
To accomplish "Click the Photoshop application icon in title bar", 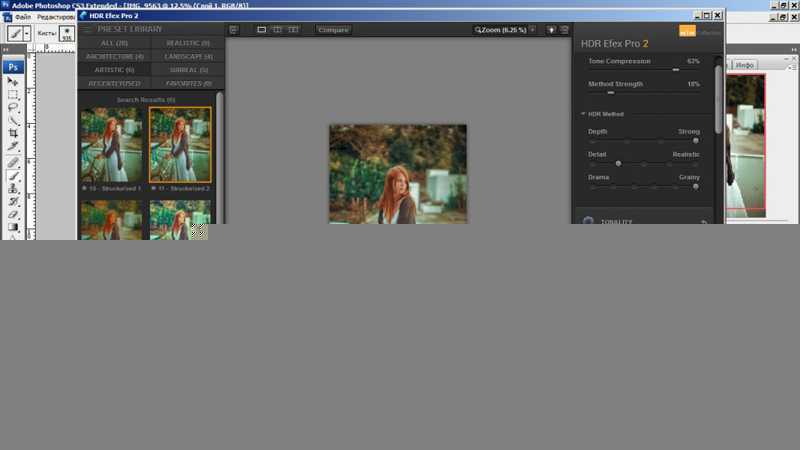I will point(5,5).
